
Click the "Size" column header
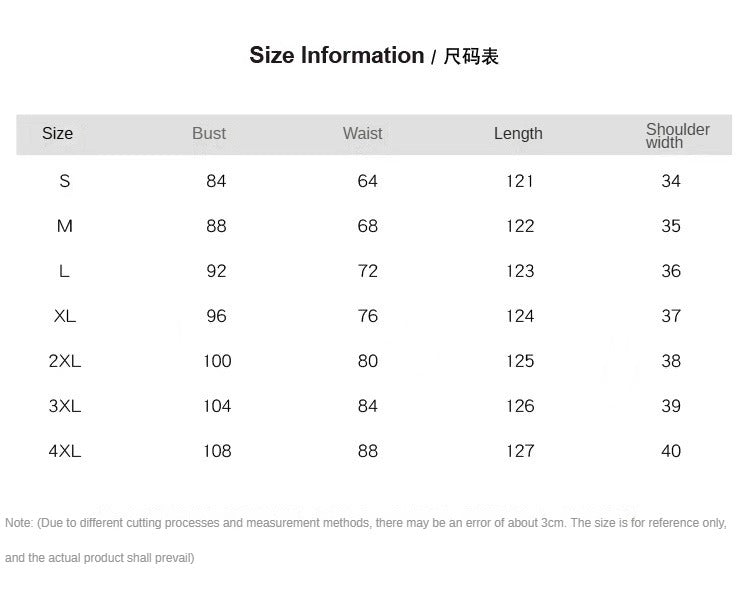(x=58, y=134)
